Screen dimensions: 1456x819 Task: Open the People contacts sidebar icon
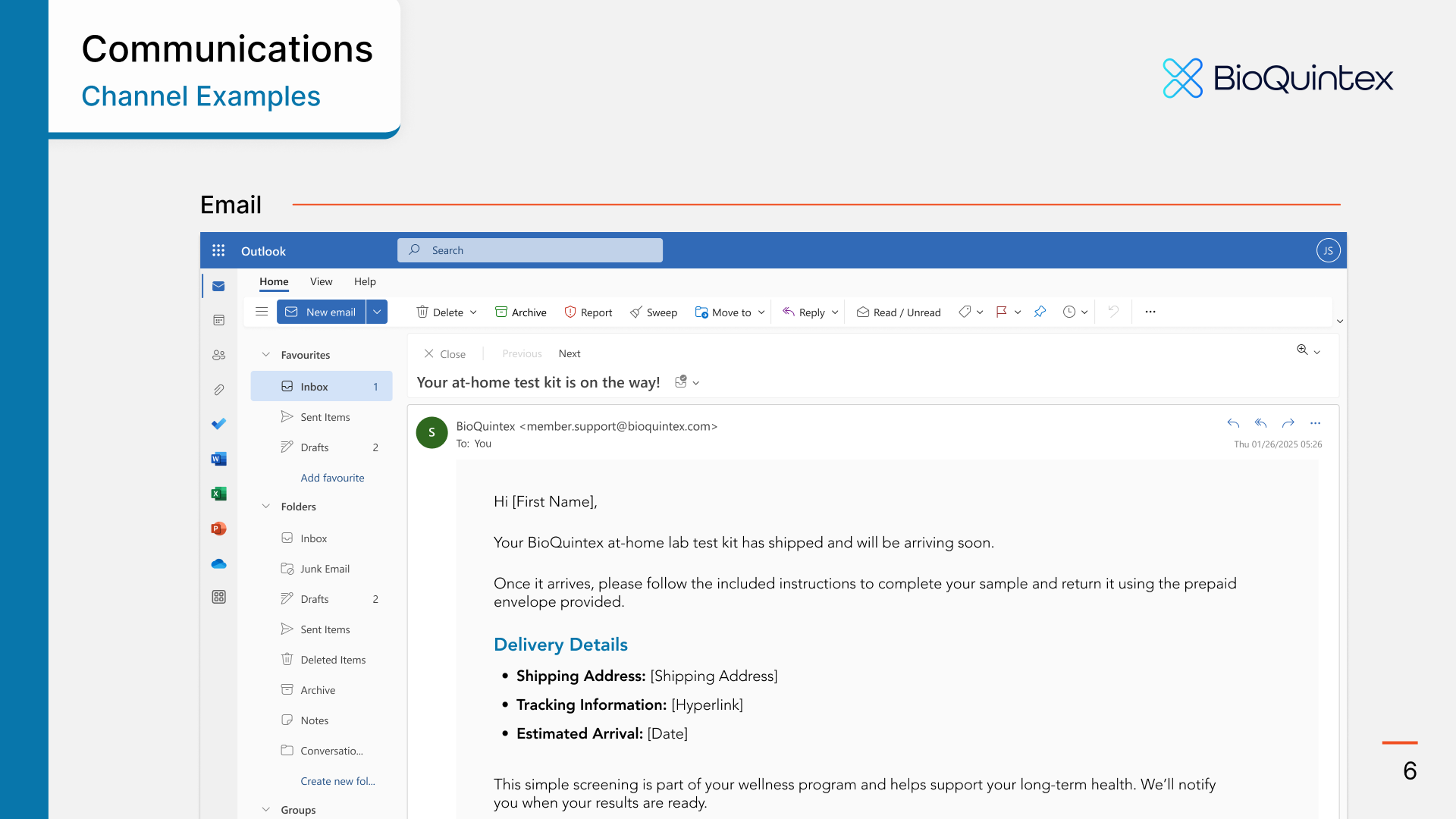coord(218,355)
